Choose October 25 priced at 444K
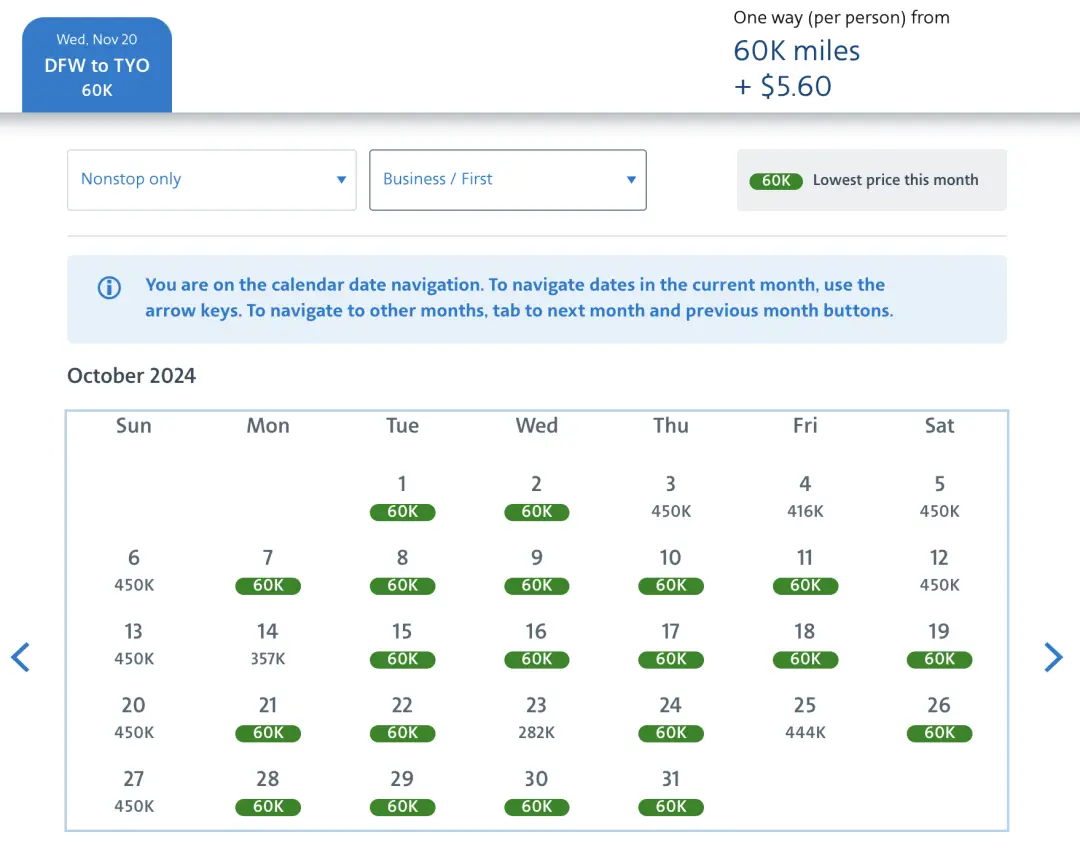The width and height of the screenshot is (1080, 853). (x=805, y=719)
